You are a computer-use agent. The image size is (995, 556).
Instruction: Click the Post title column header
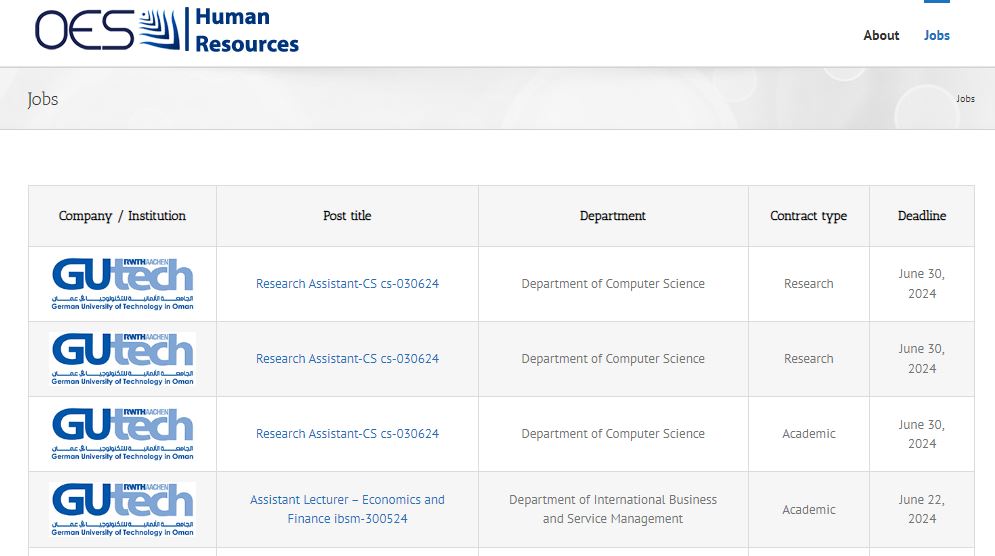347,216
